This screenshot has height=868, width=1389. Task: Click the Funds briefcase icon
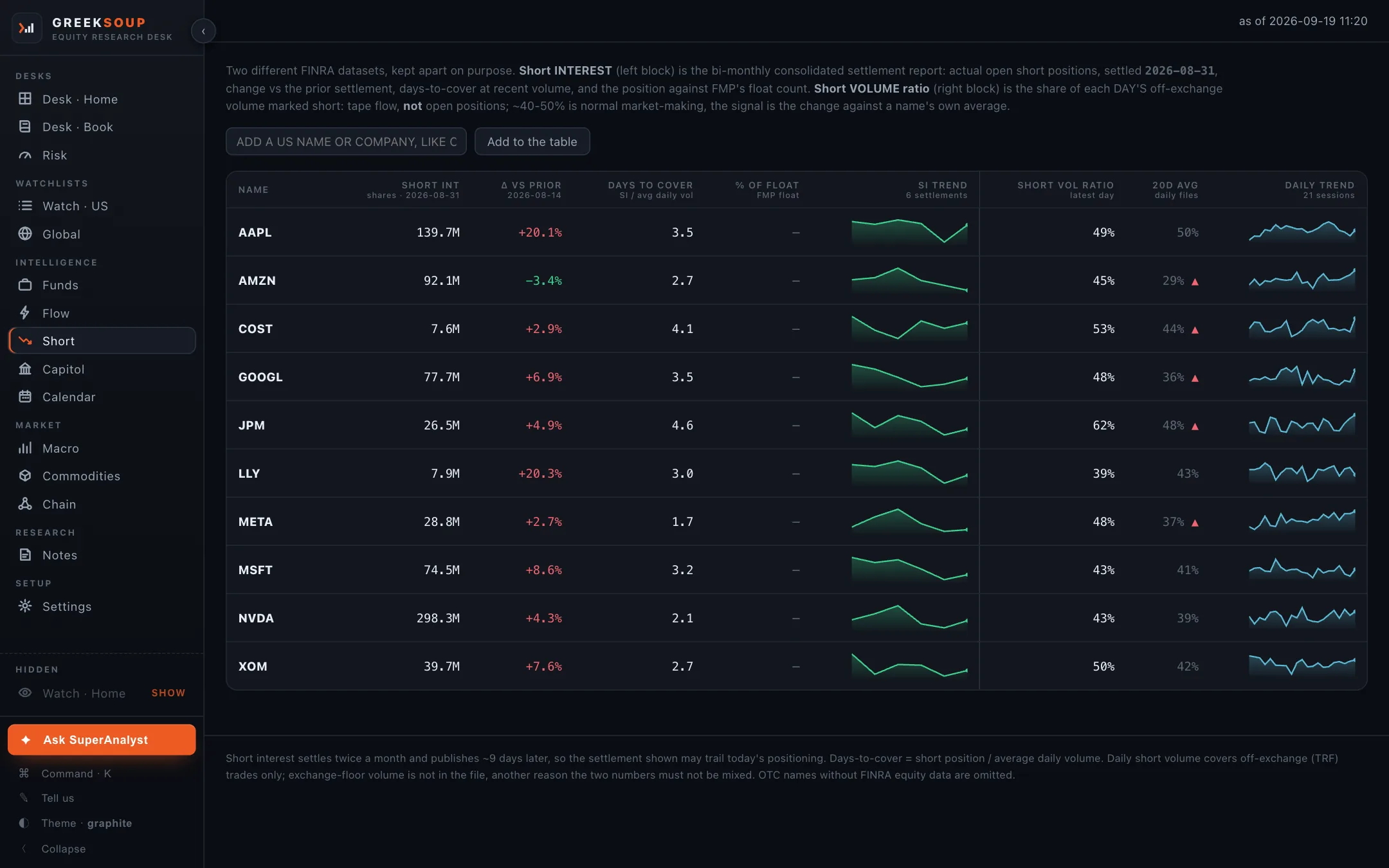click(x=25, y=285)
